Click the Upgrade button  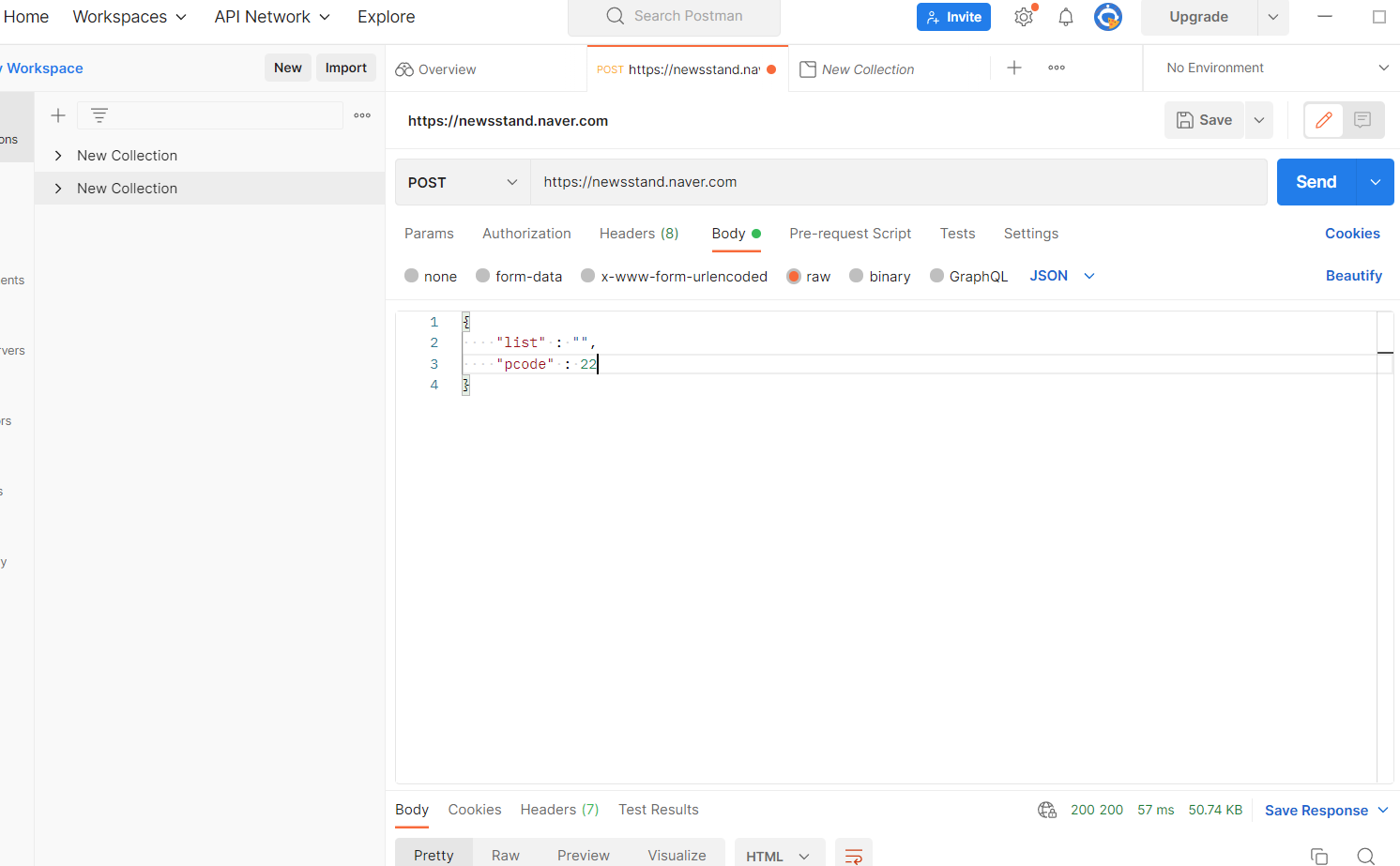tap(1199, 17)
